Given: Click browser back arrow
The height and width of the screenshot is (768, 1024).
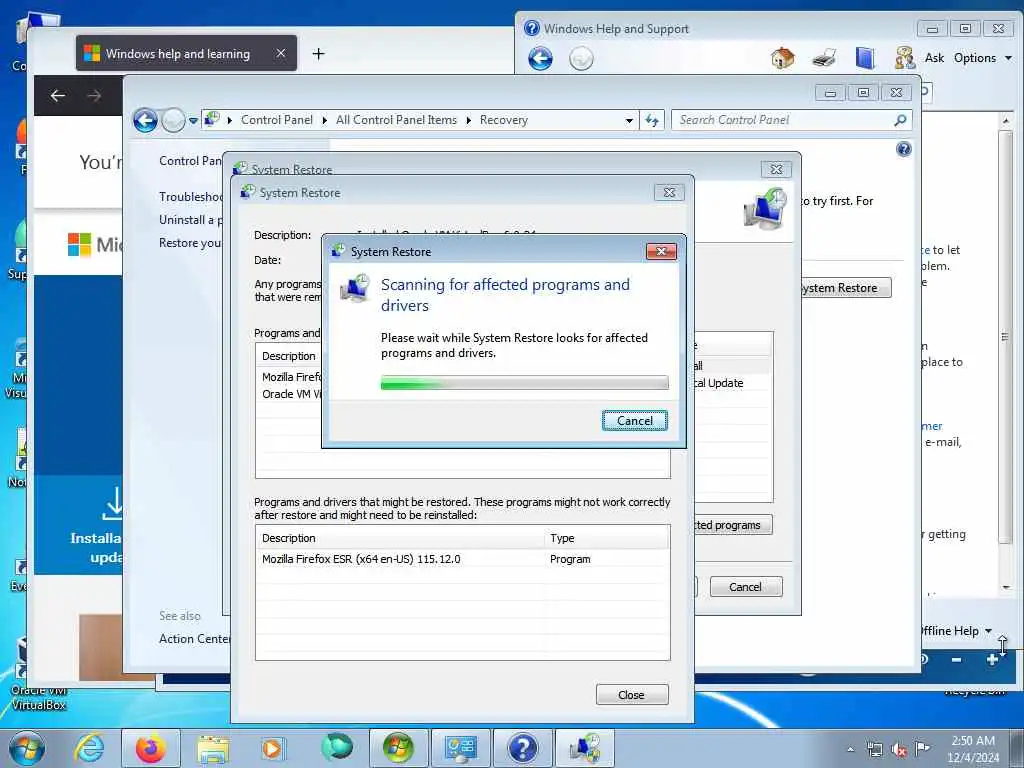Looking at the screenshot, I should [x=57, y=96].
